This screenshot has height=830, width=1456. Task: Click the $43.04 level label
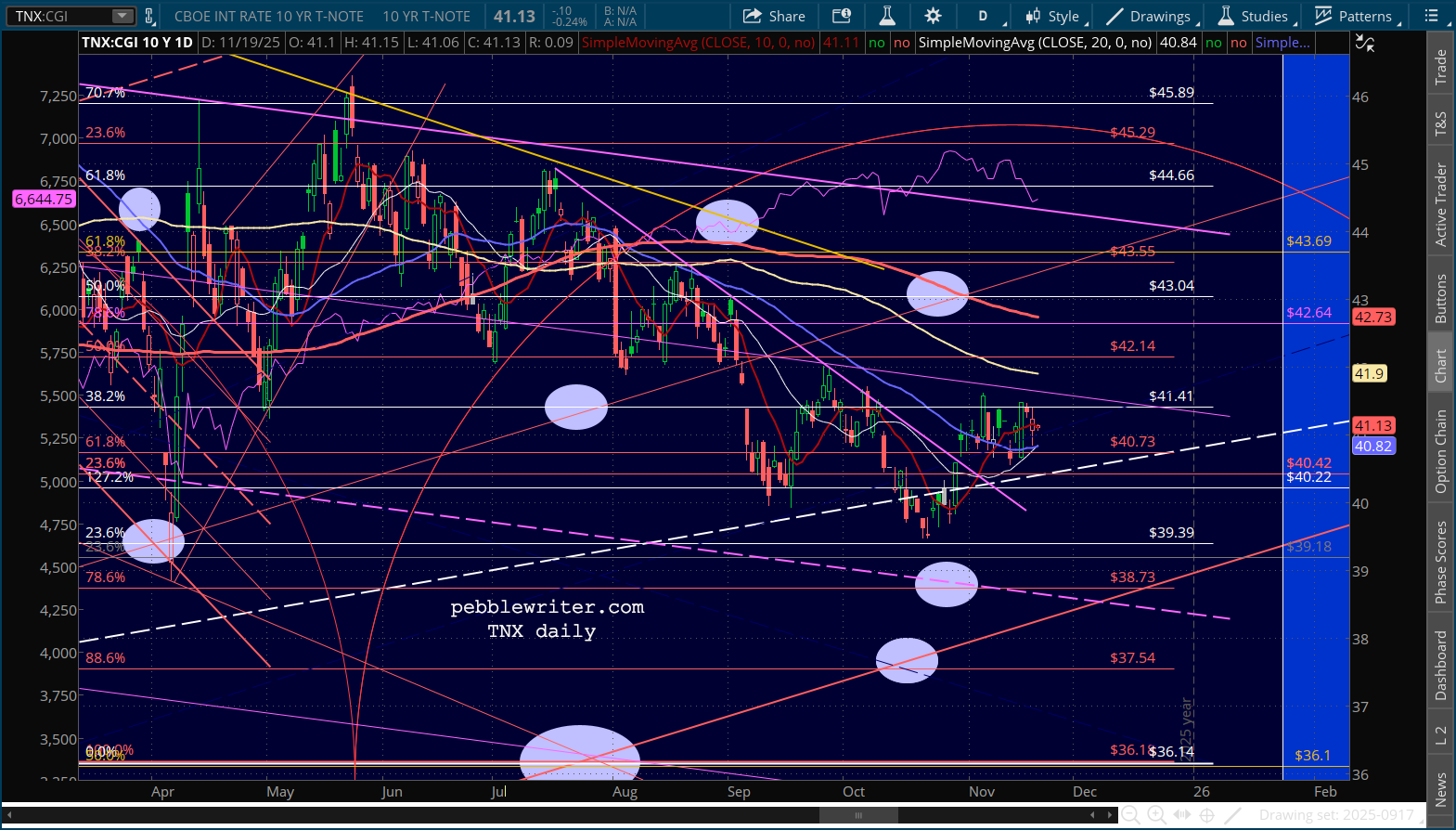click(1171, 286)
